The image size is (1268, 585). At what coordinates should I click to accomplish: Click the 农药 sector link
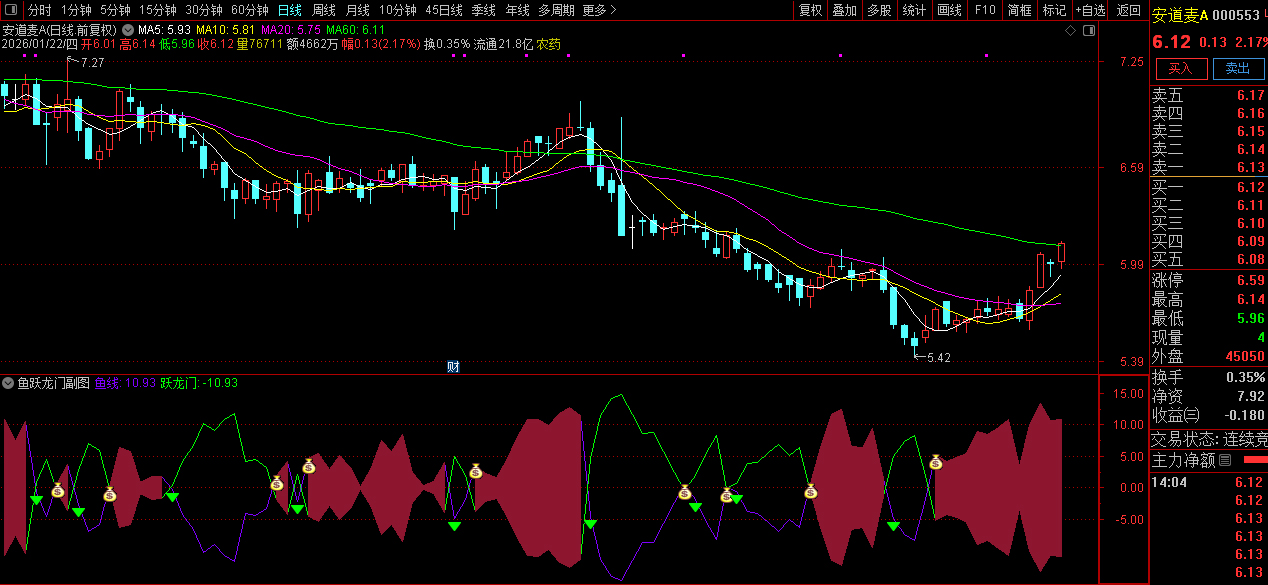548,44
